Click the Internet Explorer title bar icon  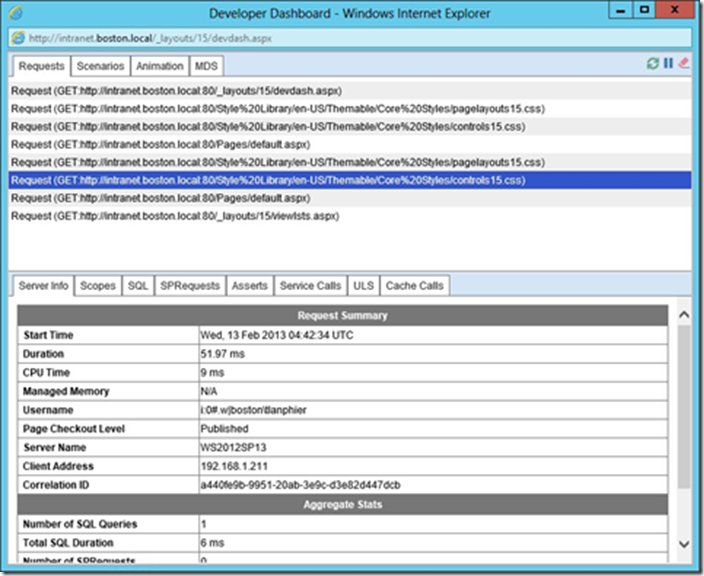(16, 13)
